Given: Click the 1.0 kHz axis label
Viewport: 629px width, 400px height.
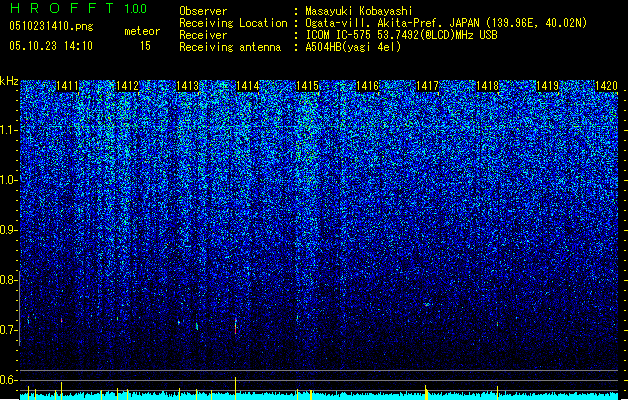Looking at the screenshot, I should point(9,180).
